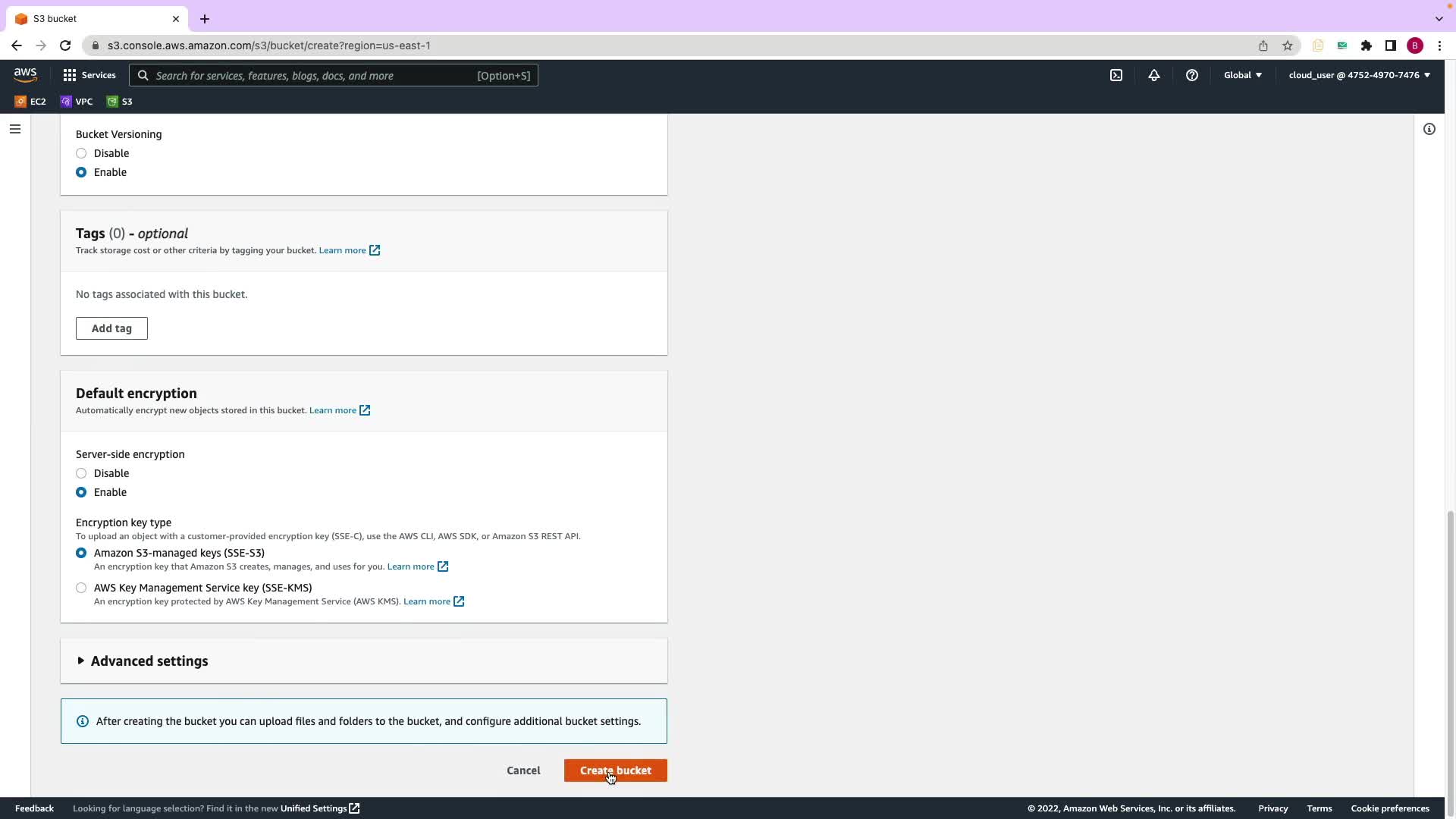The image size is (1456, 819).
Task: Open the info panel icon at right
Action: [x=1429, y=129]
